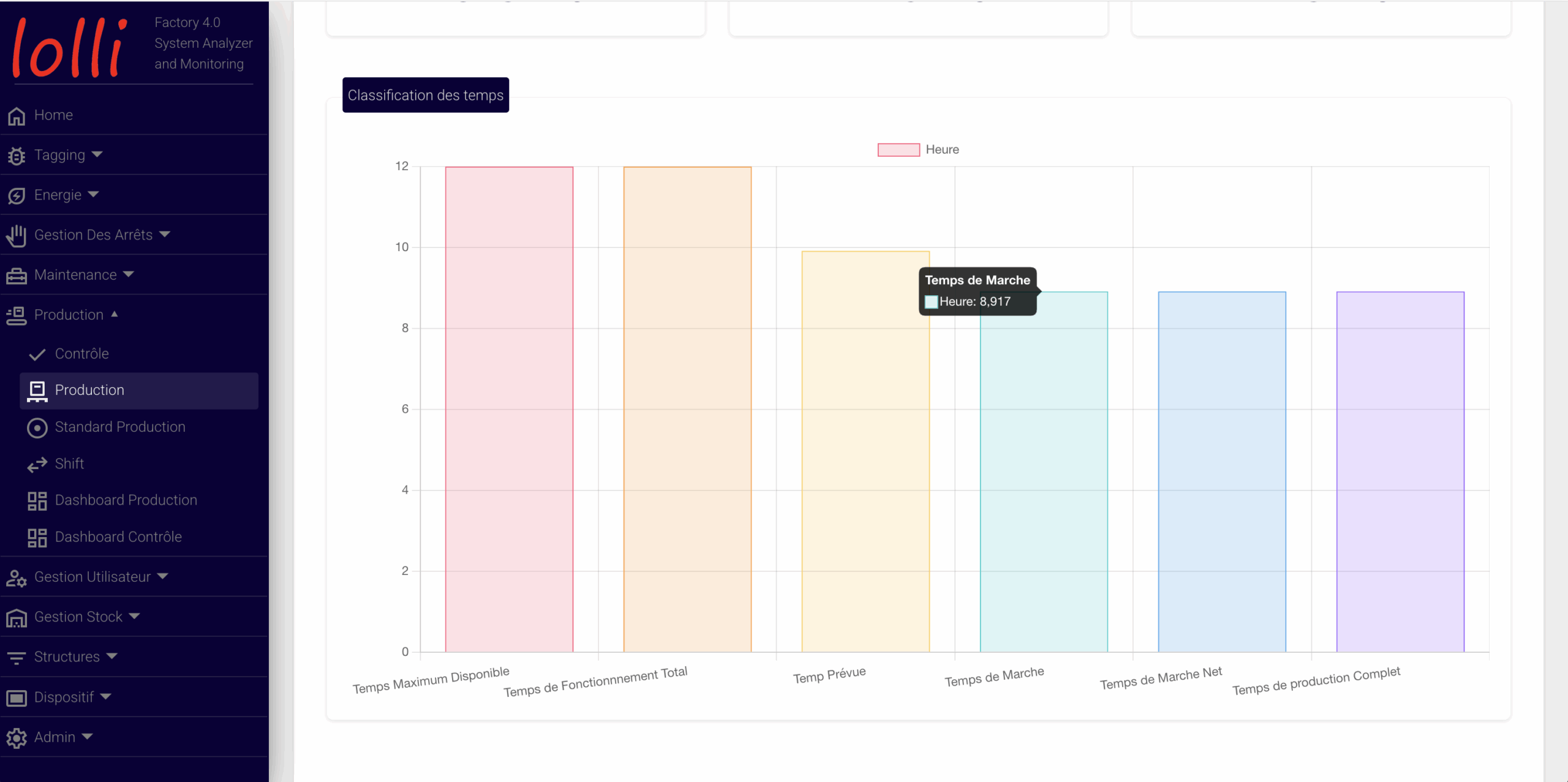Expand the Tagging dropdown arrow

97,154
